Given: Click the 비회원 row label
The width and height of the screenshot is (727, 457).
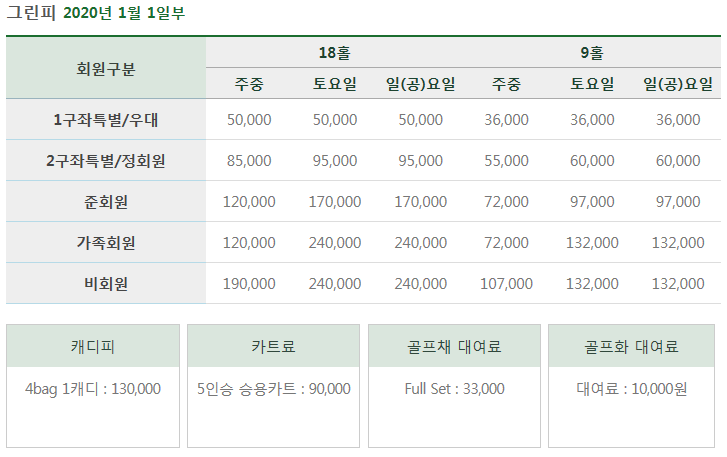Looking at the screenshot, I should click(x=106, y=284).
